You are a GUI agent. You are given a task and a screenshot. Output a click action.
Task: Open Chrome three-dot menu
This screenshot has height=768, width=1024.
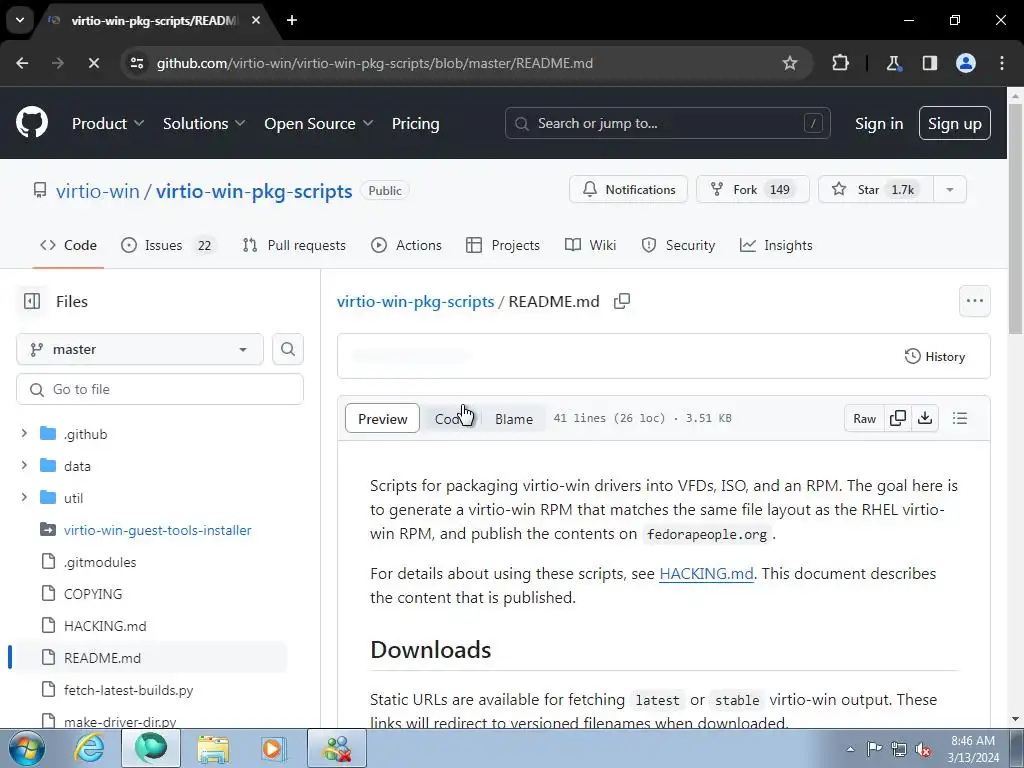(1002, 63)
